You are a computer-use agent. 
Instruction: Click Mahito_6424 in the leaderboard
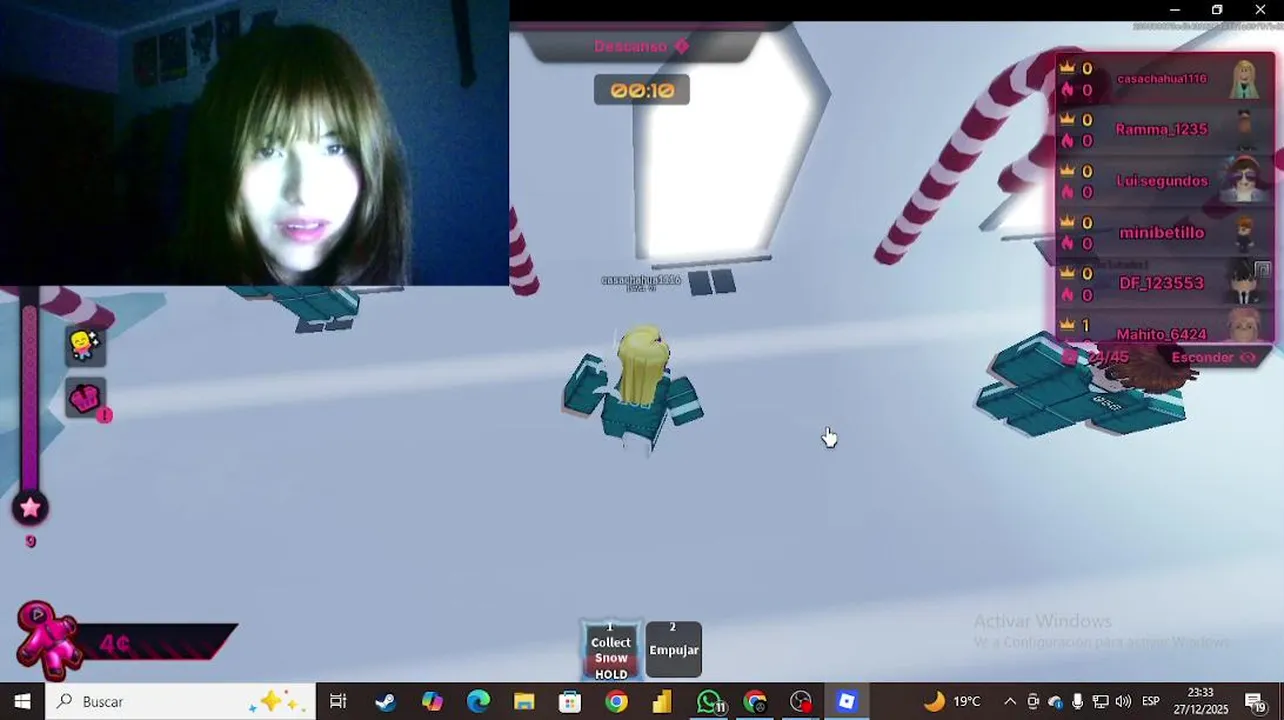(x=1161, y=334)
